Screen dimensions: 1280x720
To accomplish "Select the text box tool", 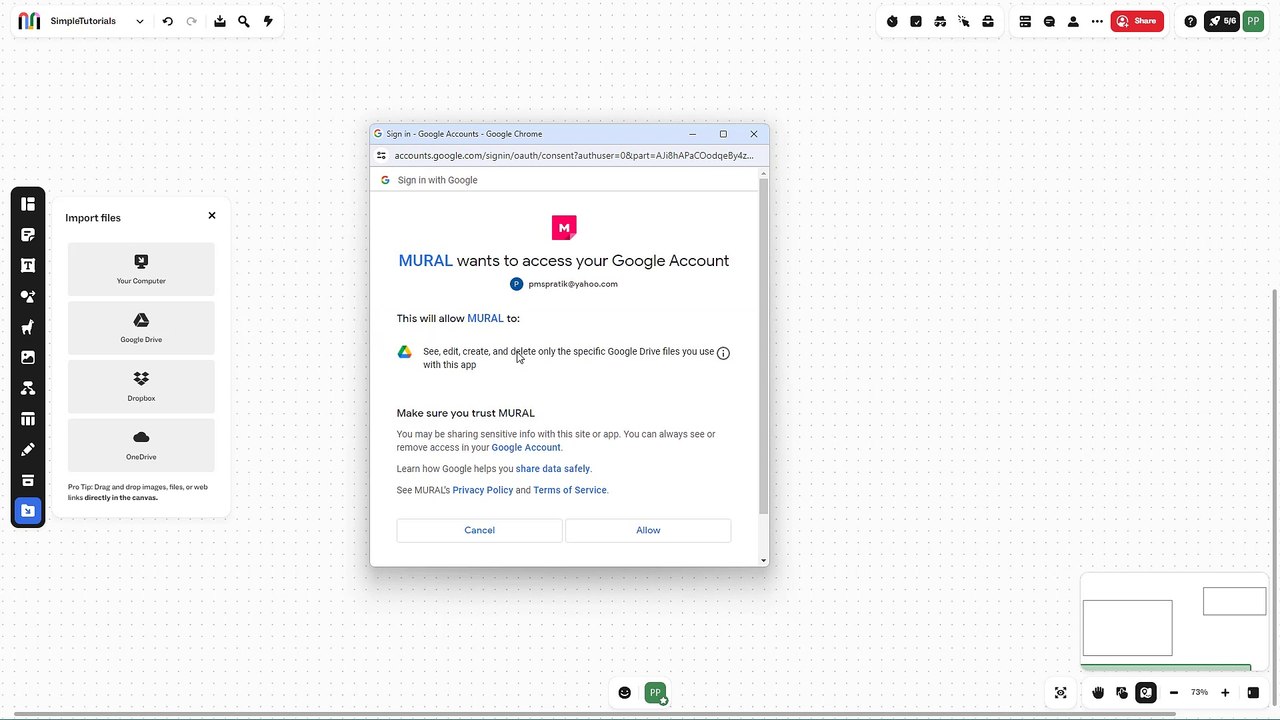I will [x=28, y=265].
